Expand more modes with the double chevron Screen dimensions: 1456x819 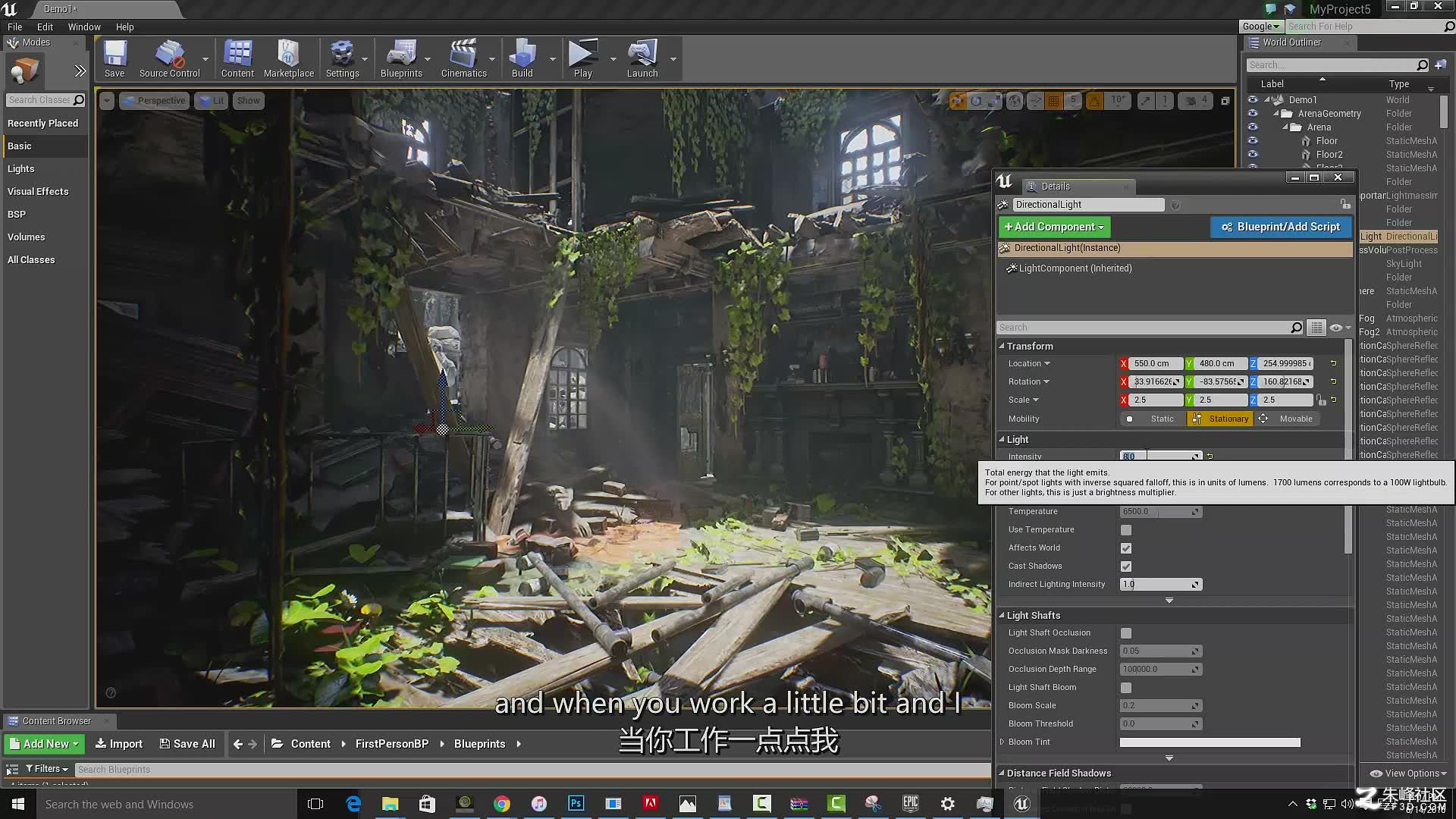pos(80,71)
